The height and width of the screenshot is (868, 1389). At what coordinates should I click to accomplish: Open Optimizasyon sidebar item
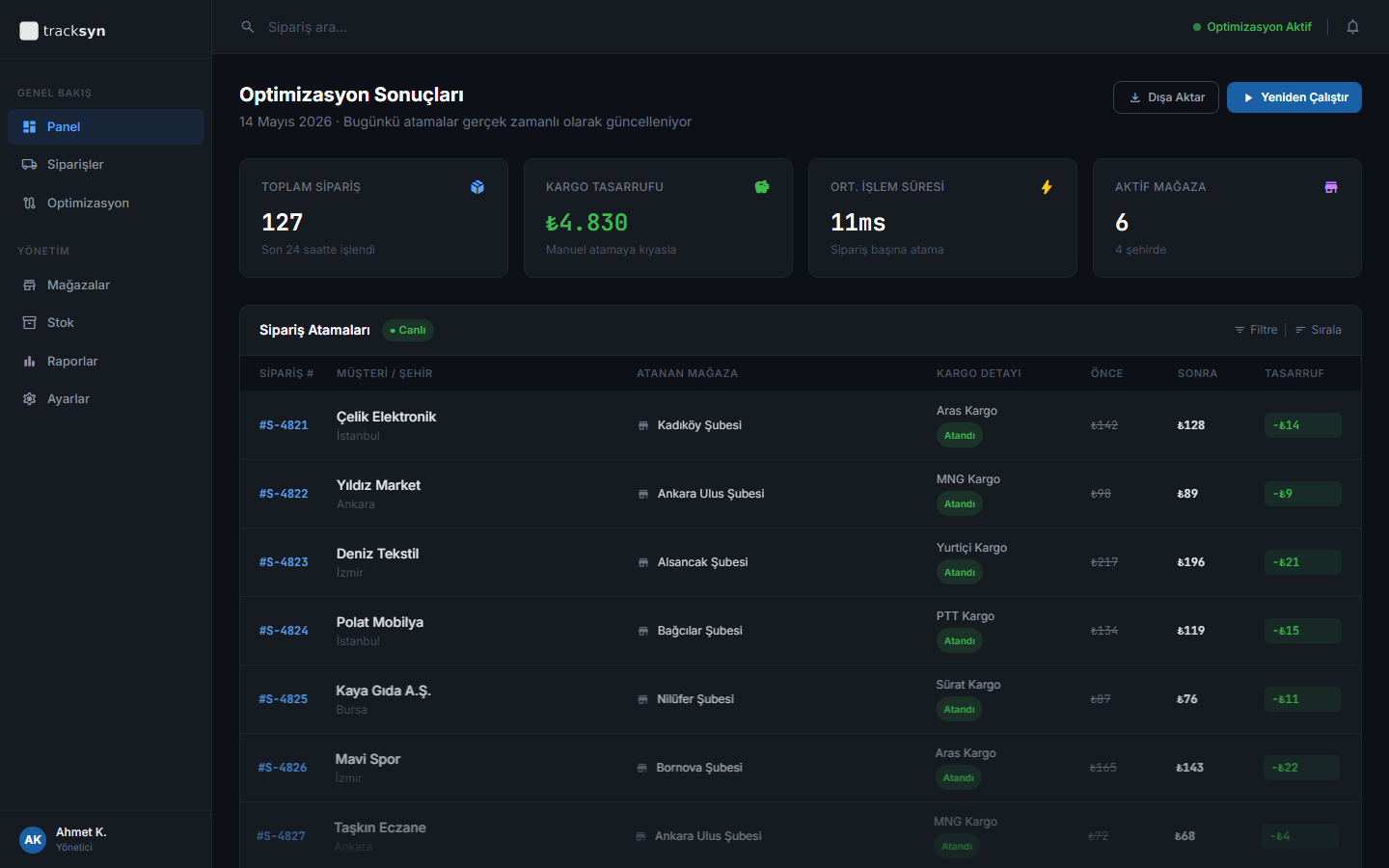[105, 203]
